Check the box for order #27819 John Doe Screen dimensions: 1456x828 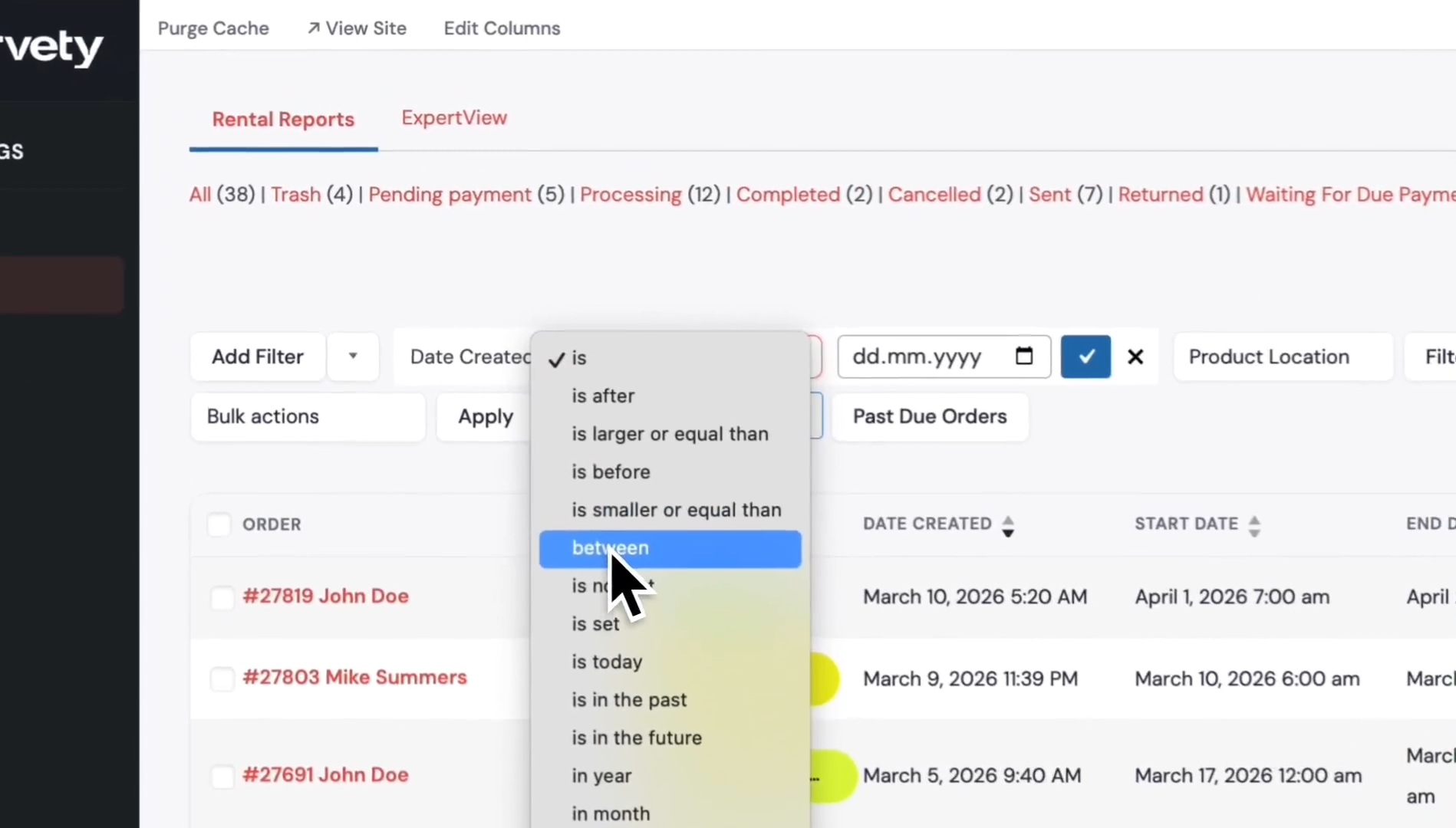pyautogui.click(x=222, y=597)
